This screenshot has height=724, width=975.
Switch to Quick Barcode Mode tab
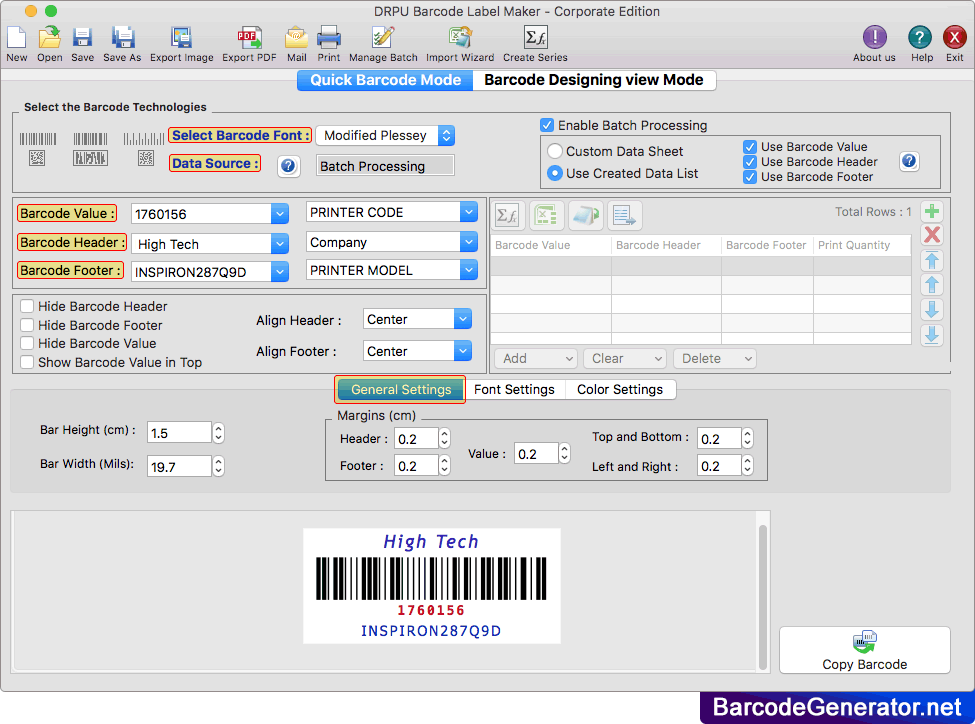pyautogui.click(x=385, y=80)
